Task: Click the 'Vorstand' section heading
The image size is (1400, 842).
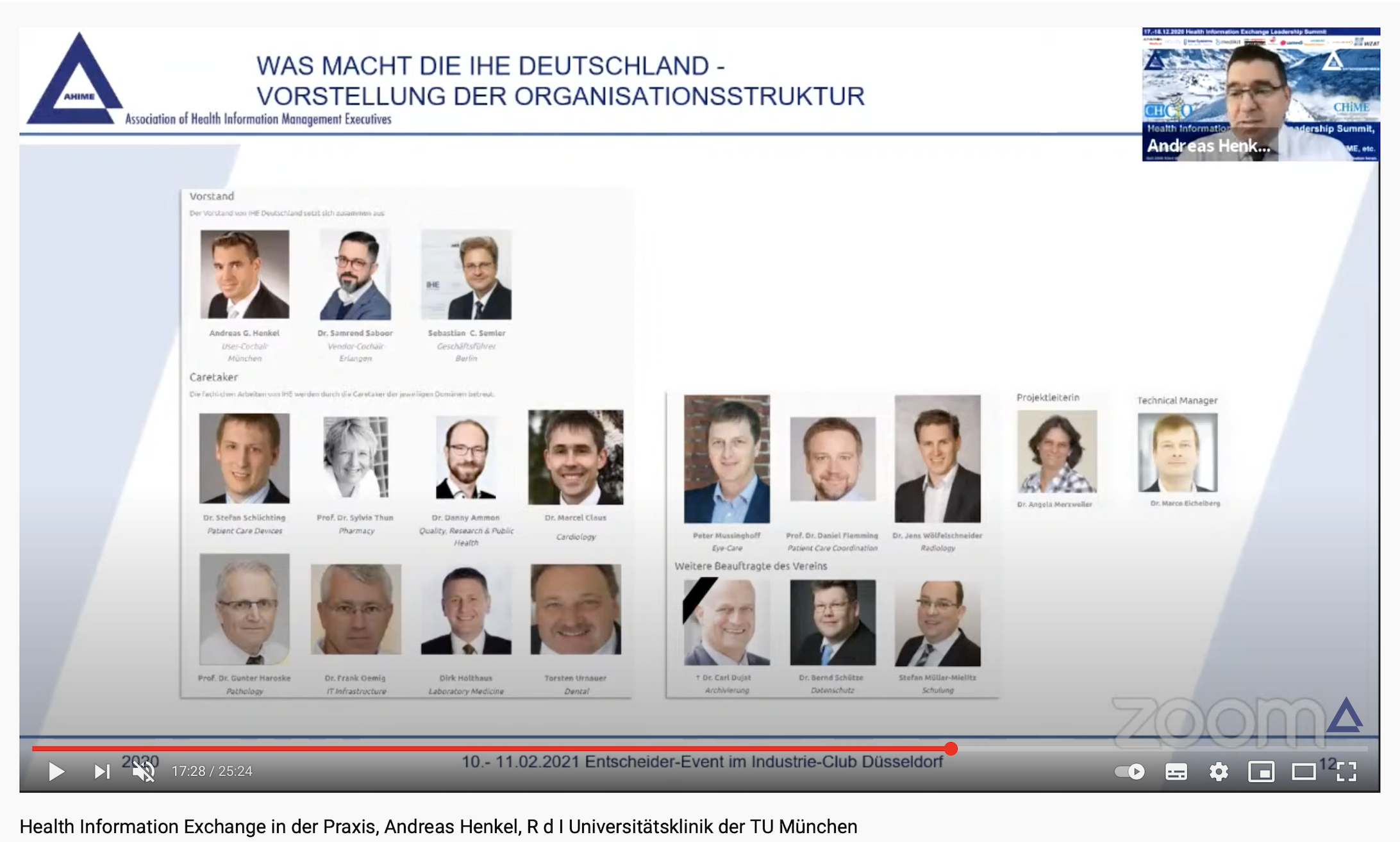Action: 212,196
